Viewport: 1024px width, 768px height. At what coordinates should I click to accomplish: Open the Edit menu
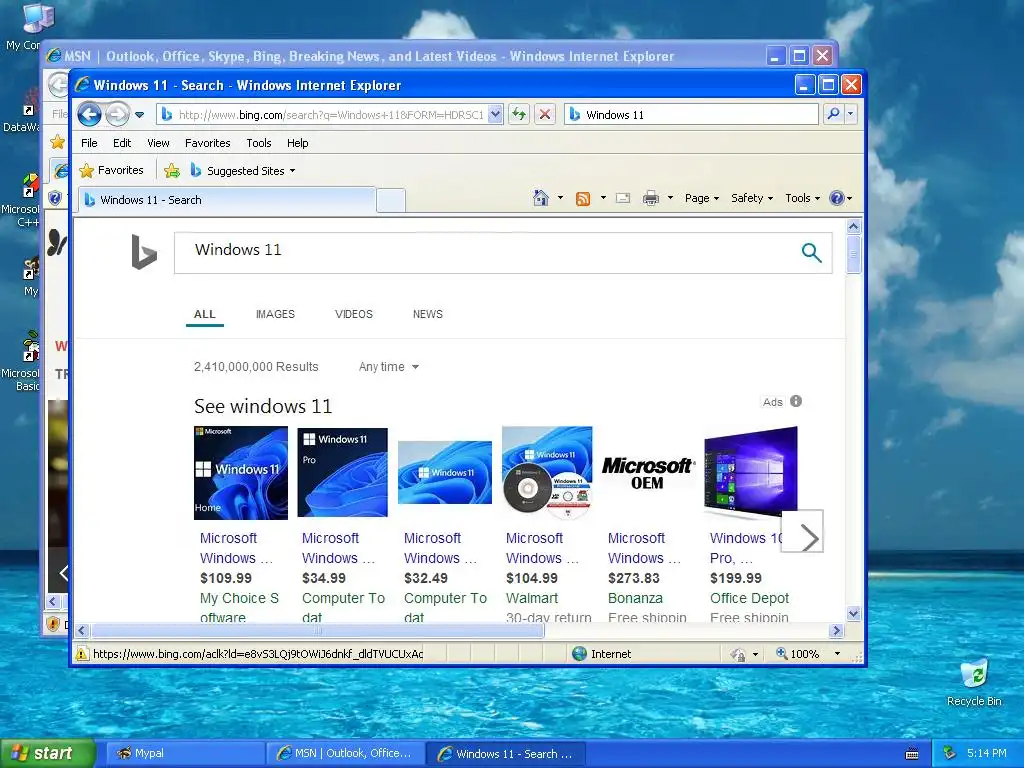tap(121, 143)
